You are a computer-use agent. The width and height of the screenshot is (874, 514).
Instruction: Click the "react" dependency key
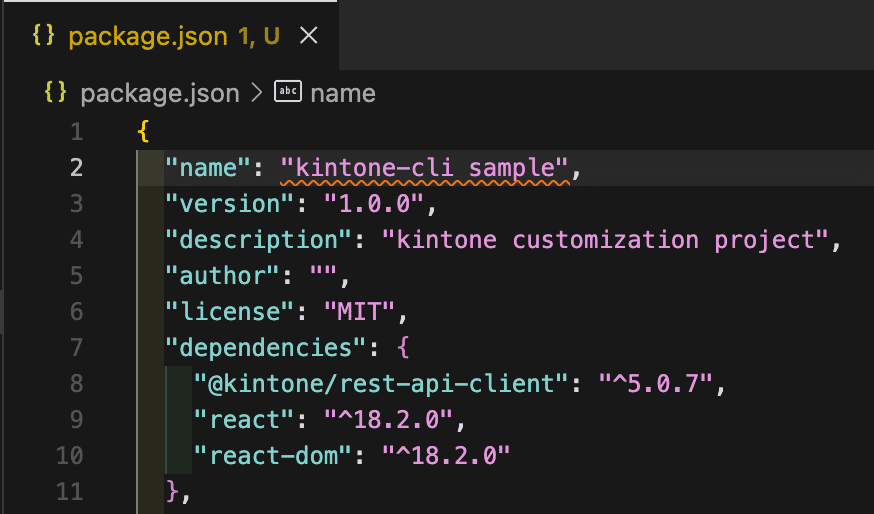tap(244, 420)
